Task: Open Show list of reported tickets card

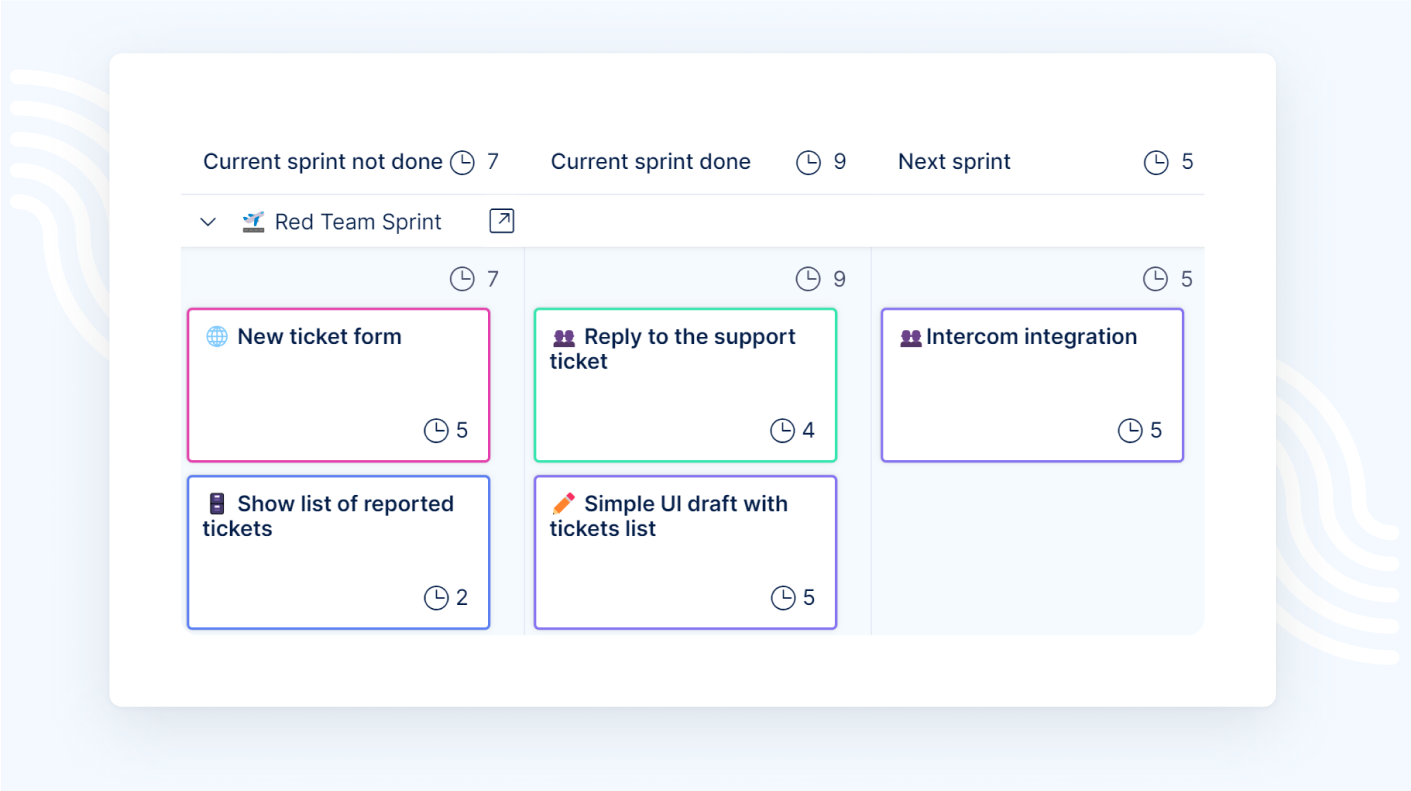Action: pyautogui.click(x=338, y=552)
